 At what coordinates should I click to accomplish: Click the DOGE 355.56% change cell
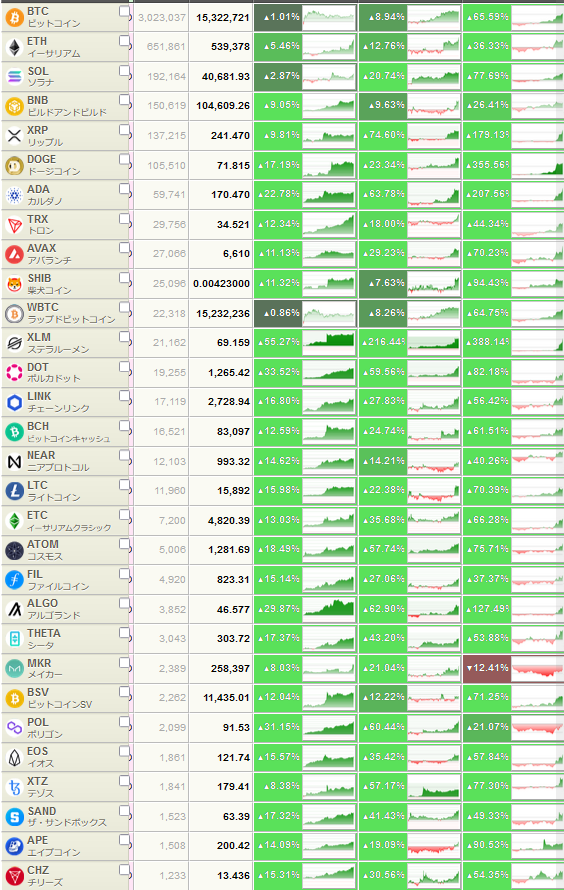click(487, 165)
